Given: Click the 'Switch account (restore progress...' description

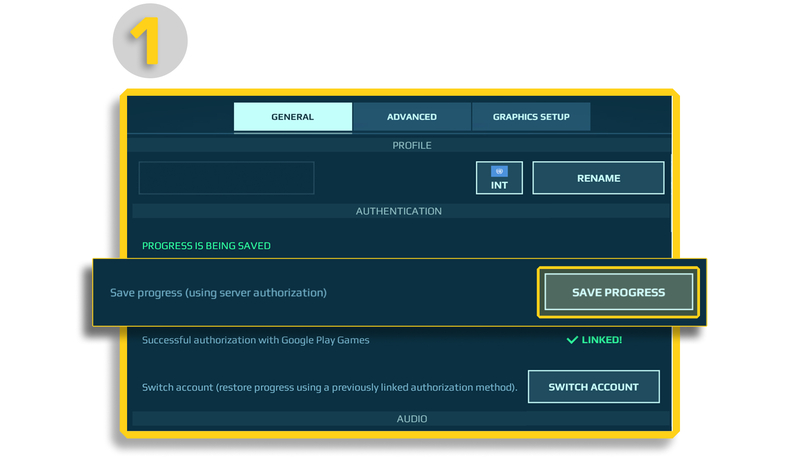Looking at the screenshot, I should 330,387.
